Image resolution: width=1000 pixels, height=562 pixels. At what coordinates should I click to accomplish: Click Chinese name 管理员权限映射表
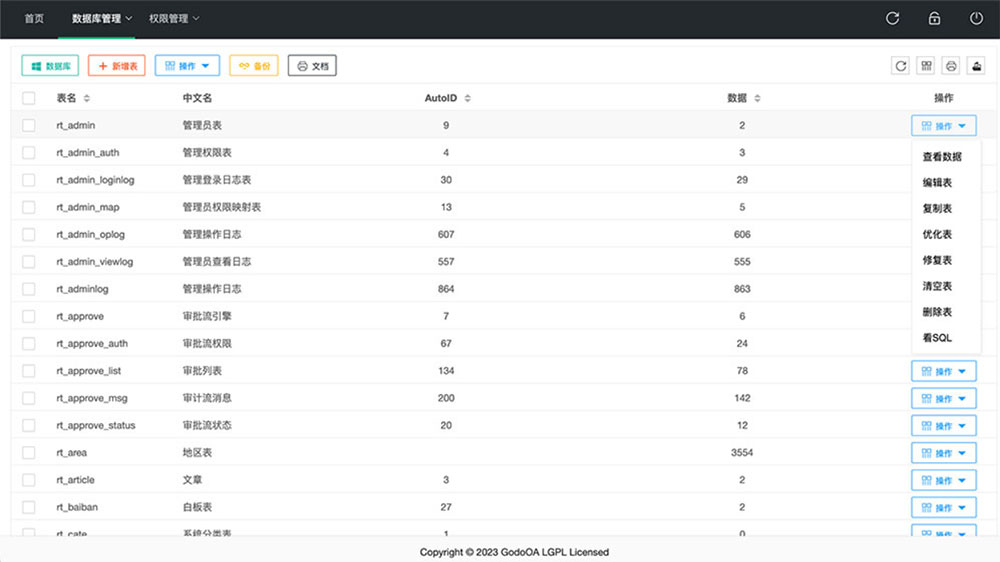tap(221, 207)
